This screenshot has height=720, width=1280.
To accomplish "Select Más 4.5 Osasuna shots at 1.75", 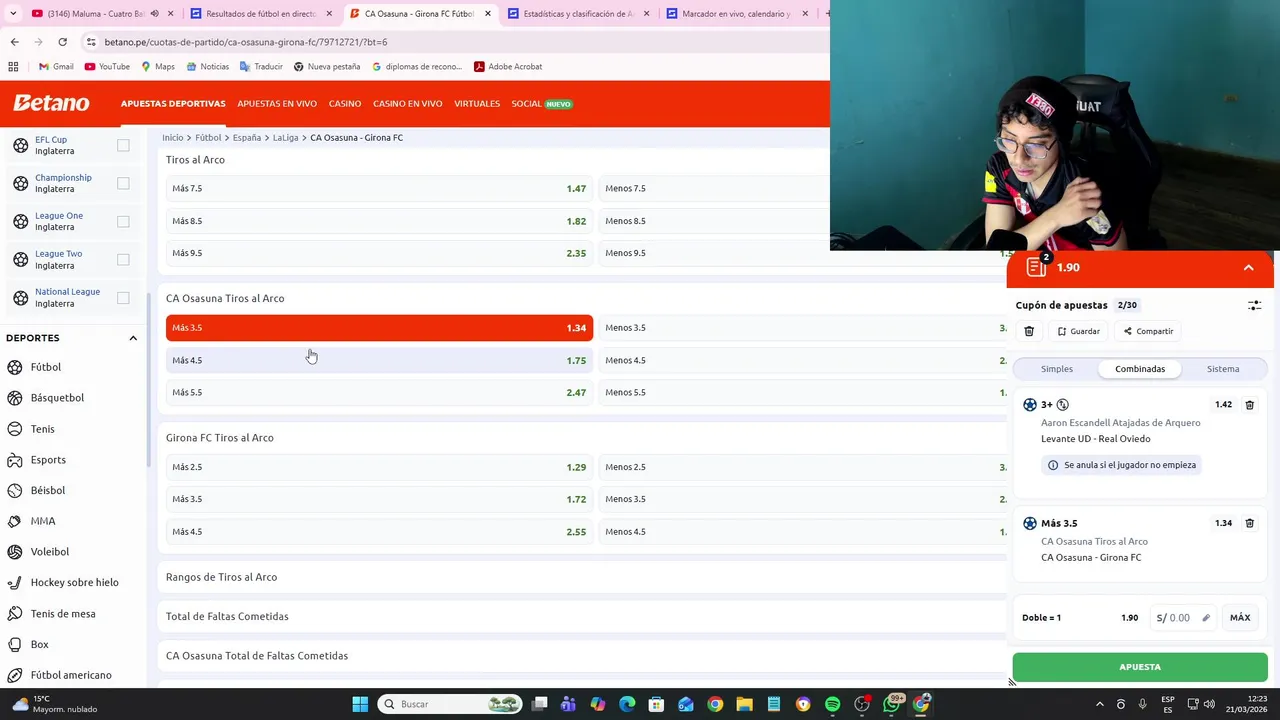I will [379, 360].
